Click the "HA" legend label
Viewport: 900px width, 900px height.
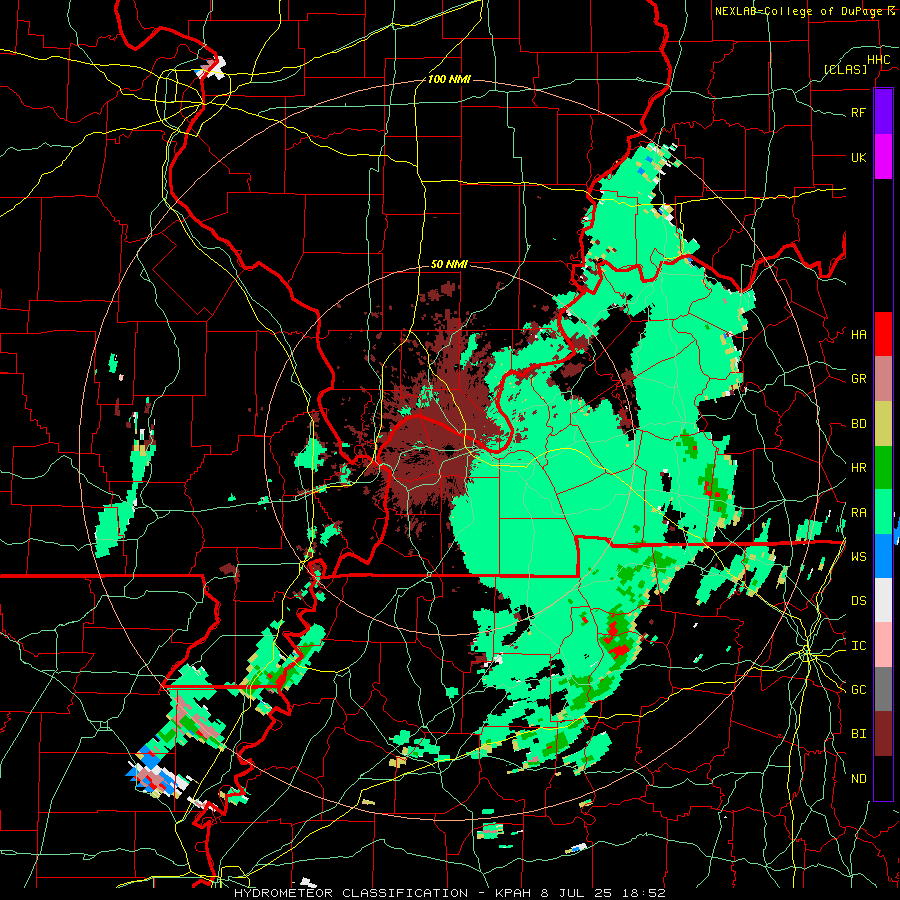tap(858, 335)
